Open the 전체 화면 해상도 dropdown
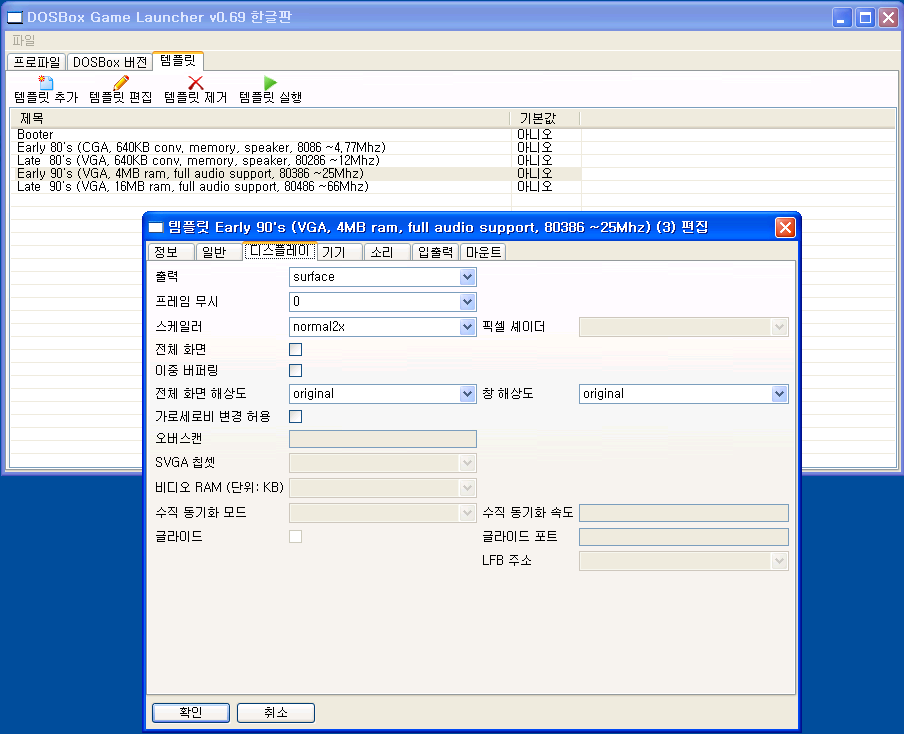 (x=468, y=394)
